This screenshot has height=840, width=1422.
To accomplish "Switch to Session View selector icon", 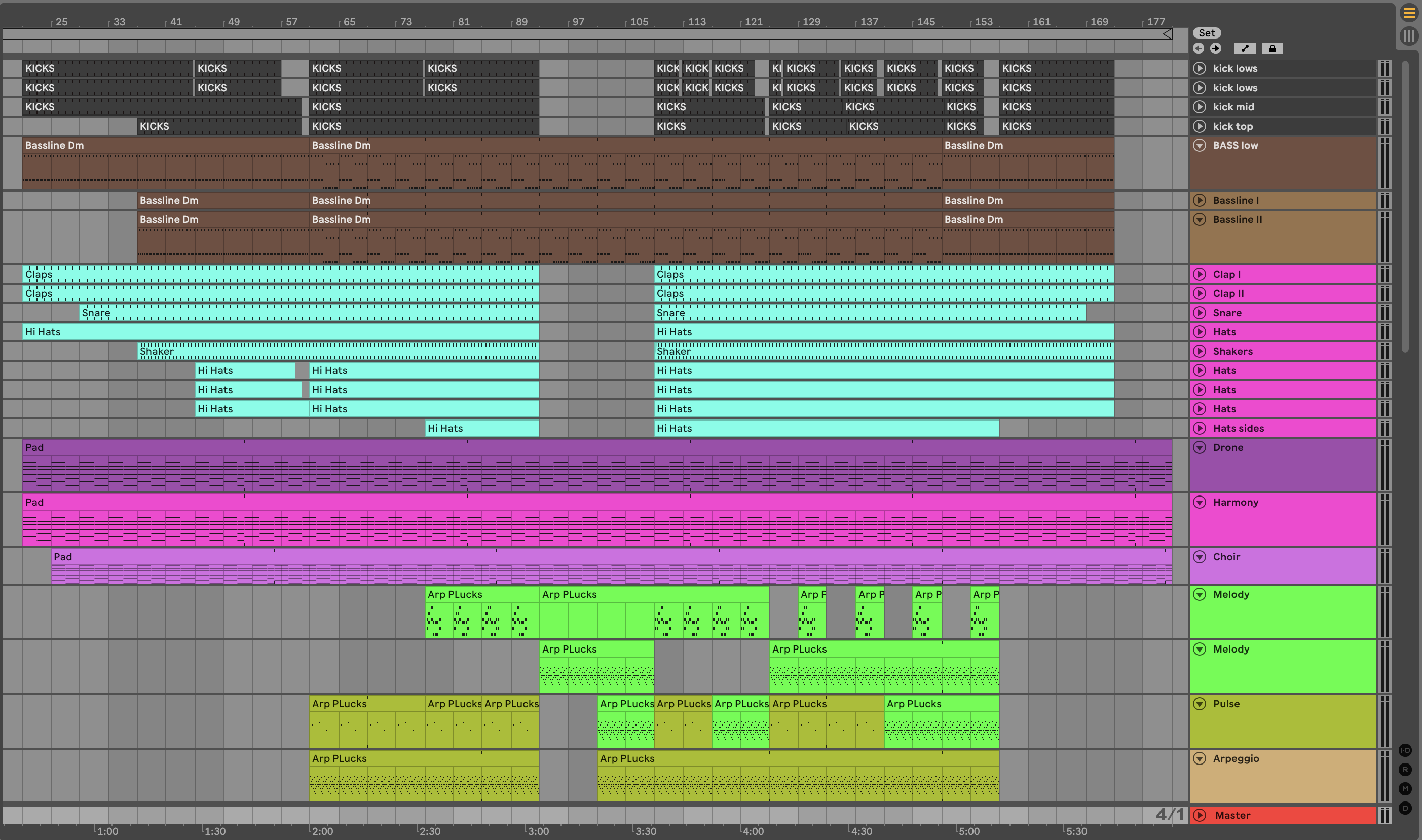I will [1408, 36].
